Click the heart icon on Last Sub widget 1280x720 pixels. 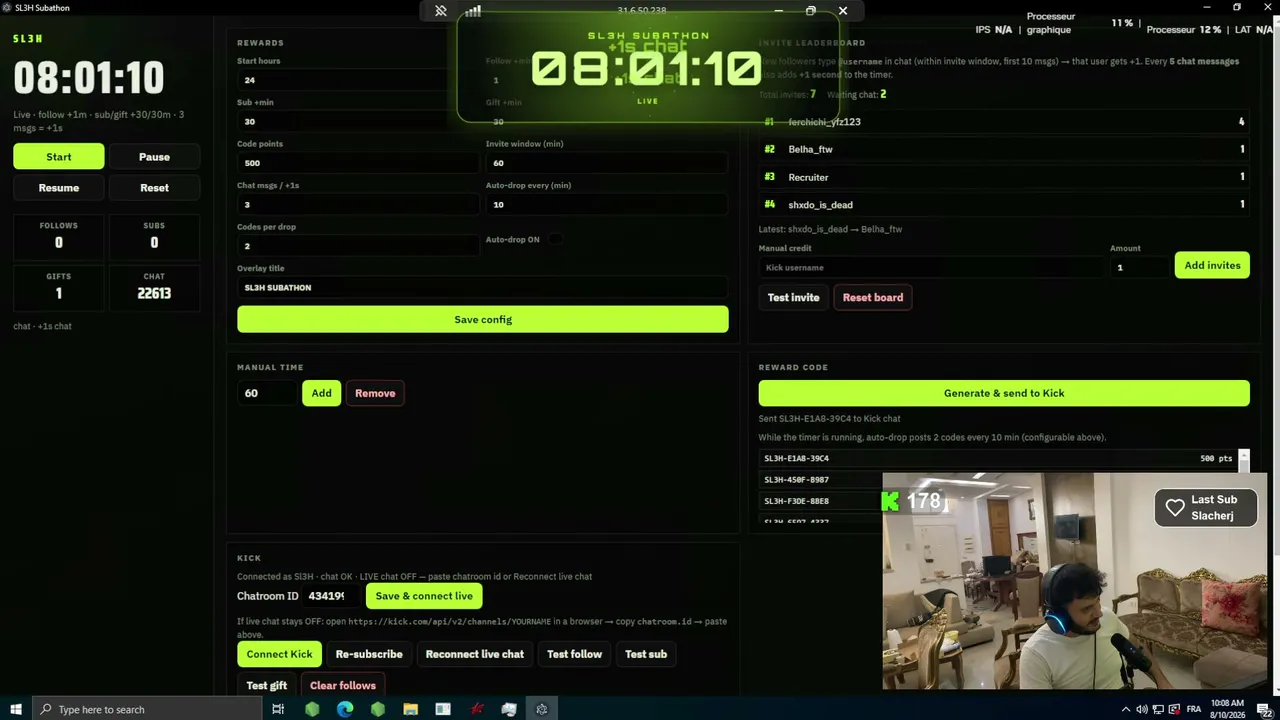[1175, 507]
